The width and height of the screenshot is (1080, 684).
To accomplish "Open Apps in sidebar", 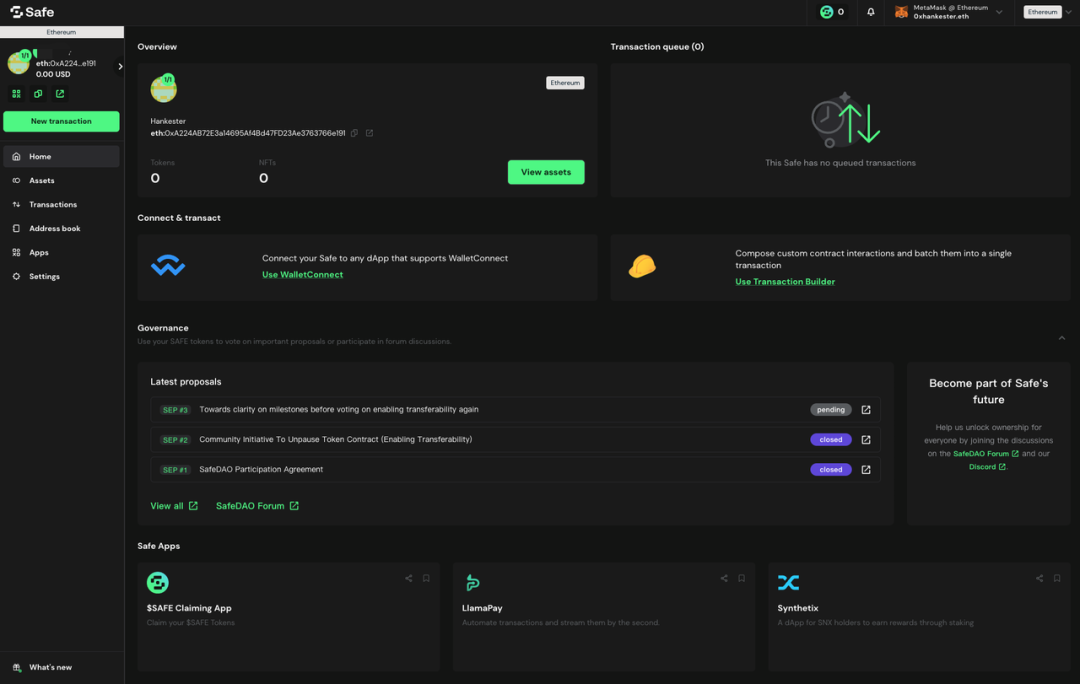I will [x=61, y=253].
